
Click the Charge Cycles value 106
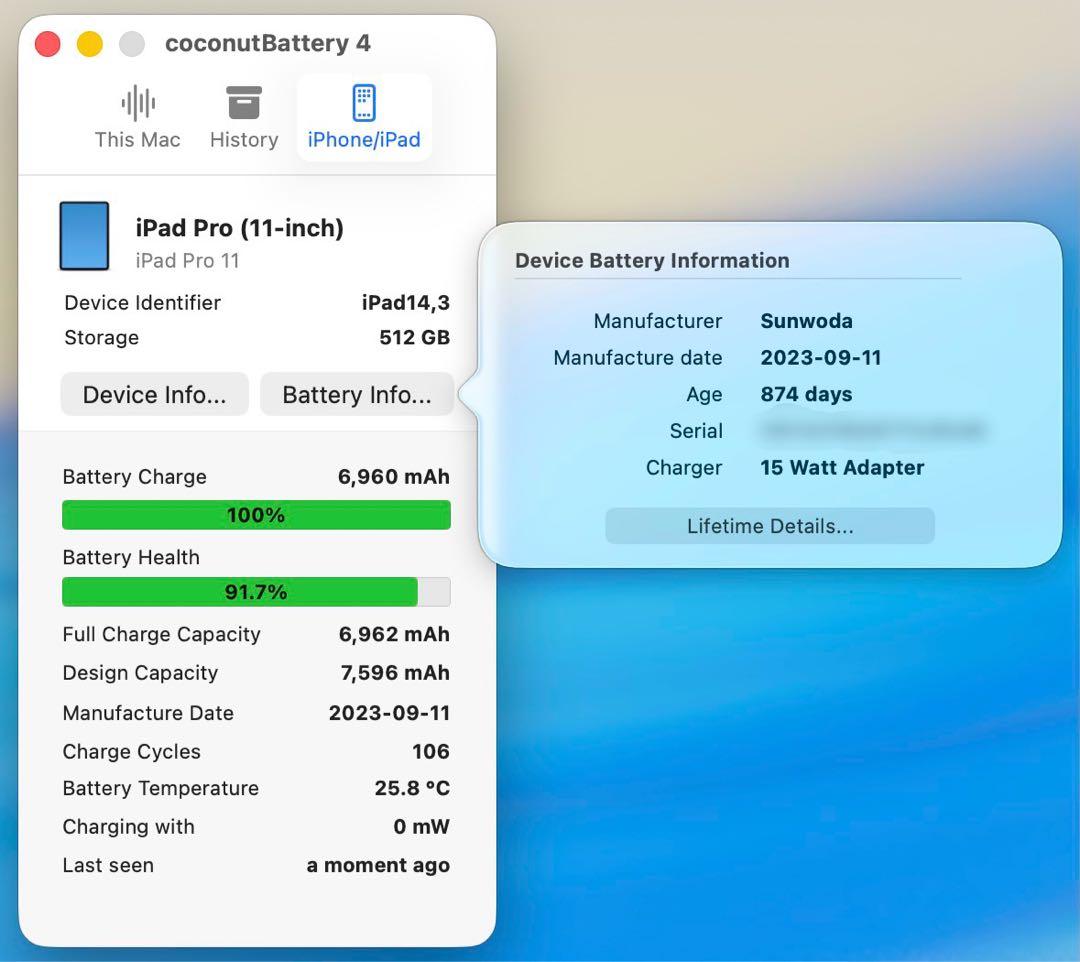430,752
